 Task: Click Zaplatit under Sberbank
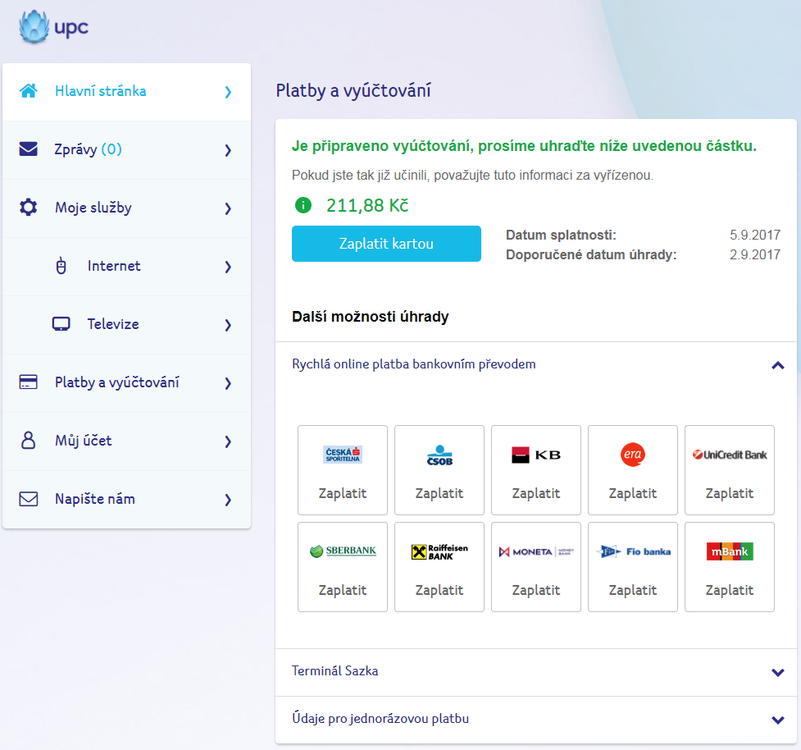(x=342, y=590)
